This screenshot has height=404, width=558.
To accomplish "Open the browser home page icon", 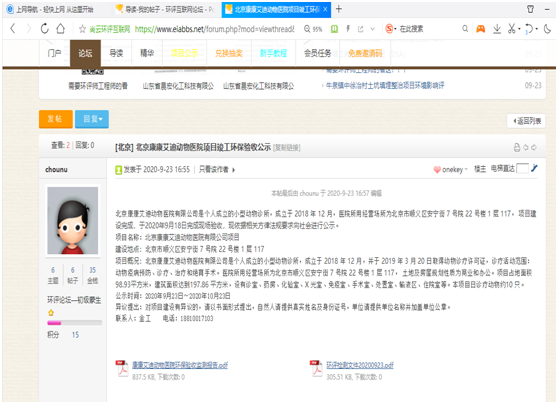I will click(60, 28).
